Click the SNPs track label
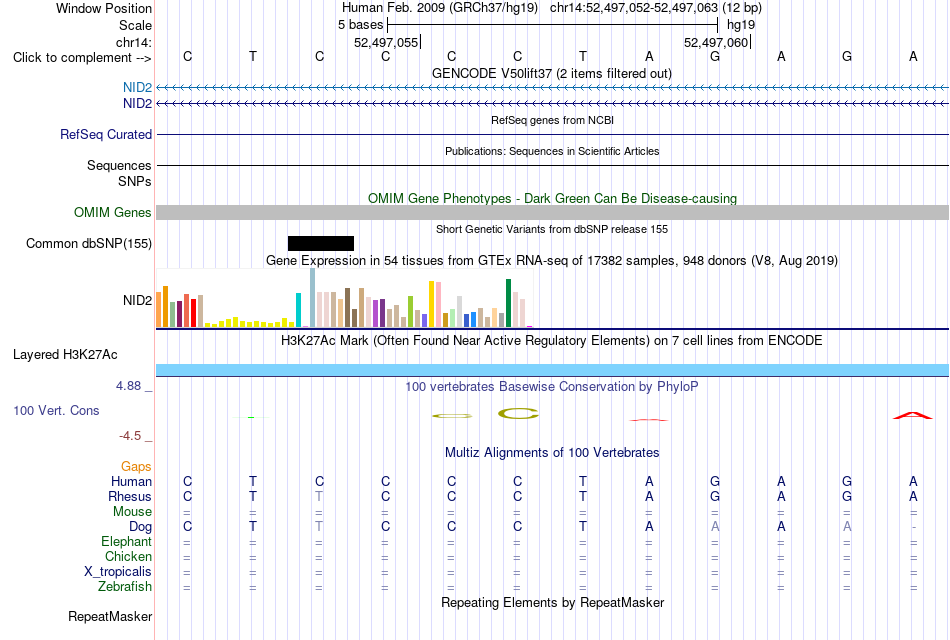The image size is (950, 640). tap(135, 181)
